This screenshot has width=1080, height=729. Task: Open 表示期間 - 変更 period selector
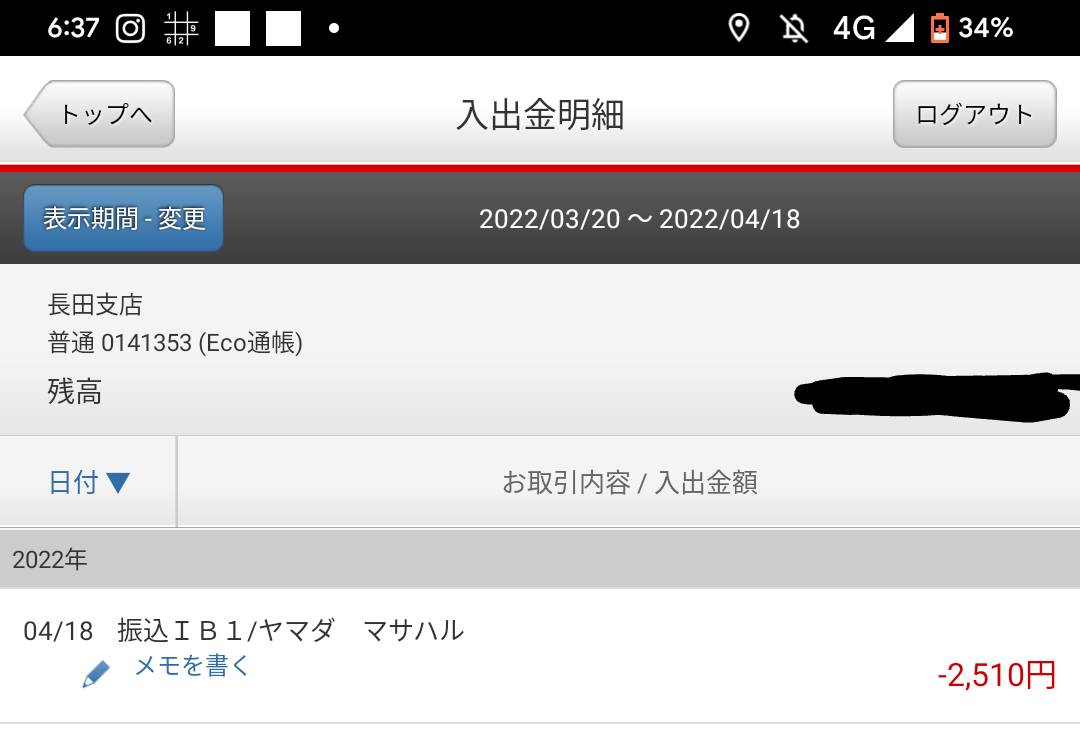(x=123, y=218)
